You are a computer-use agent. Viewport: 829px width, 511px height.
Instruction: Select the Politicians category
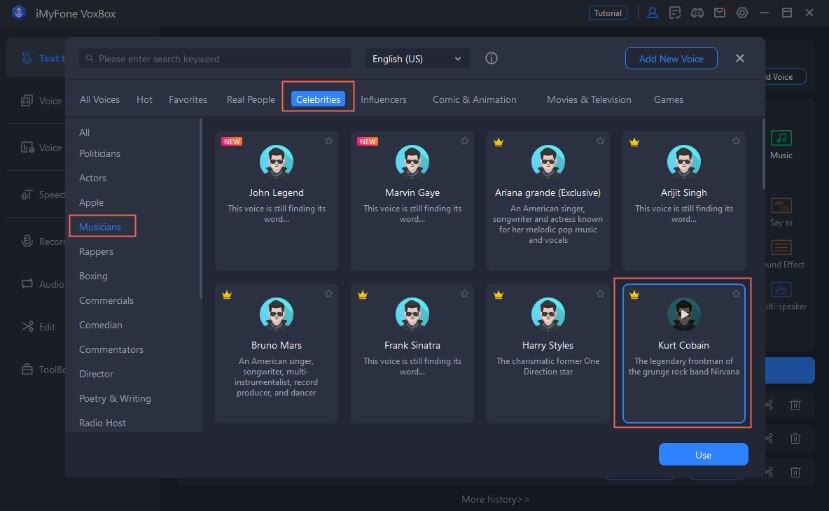point(99,154)
